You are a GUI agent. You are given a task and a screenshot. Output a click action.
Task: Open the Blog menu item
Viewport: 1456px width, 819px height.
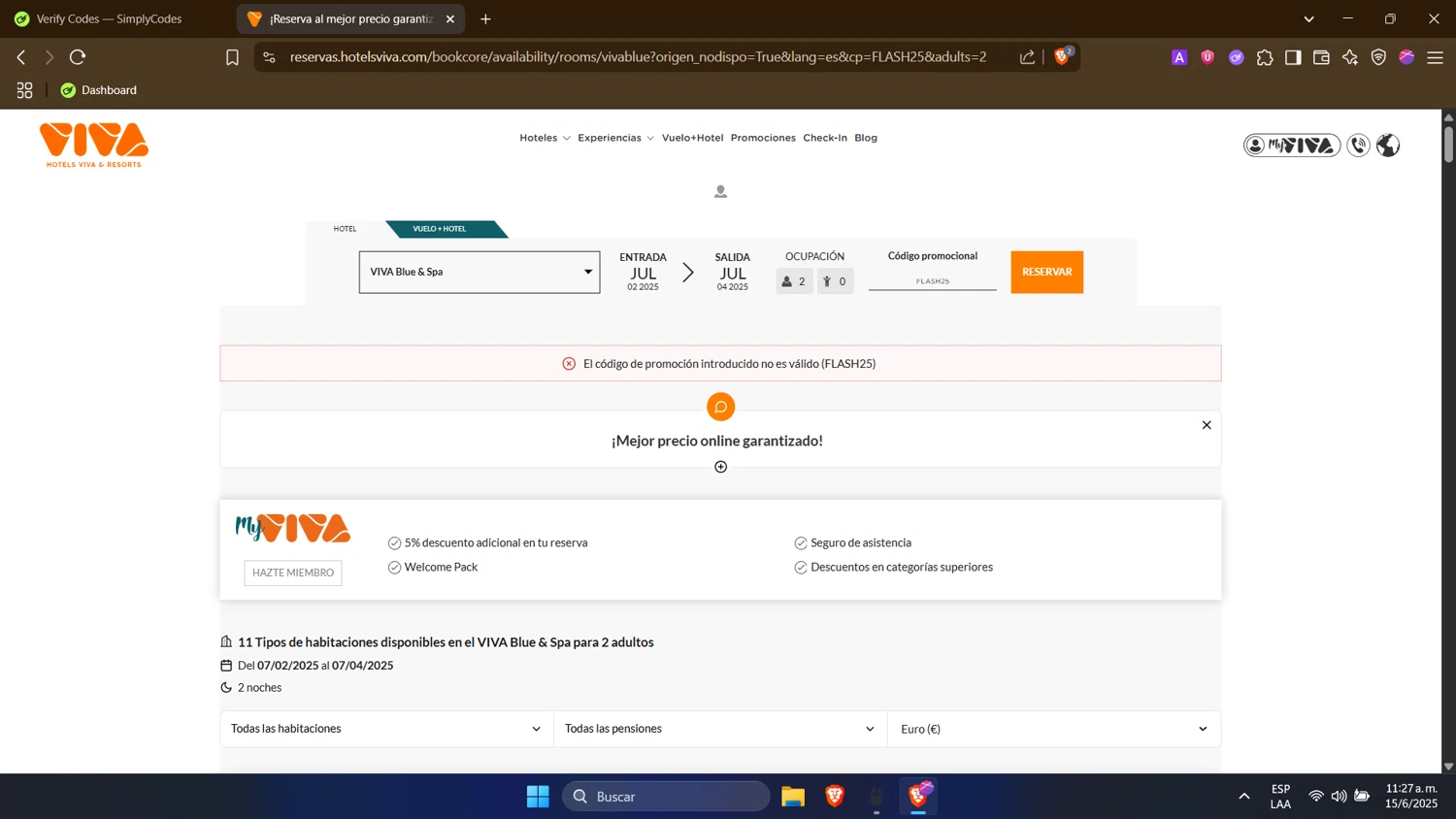coord(866,138)
